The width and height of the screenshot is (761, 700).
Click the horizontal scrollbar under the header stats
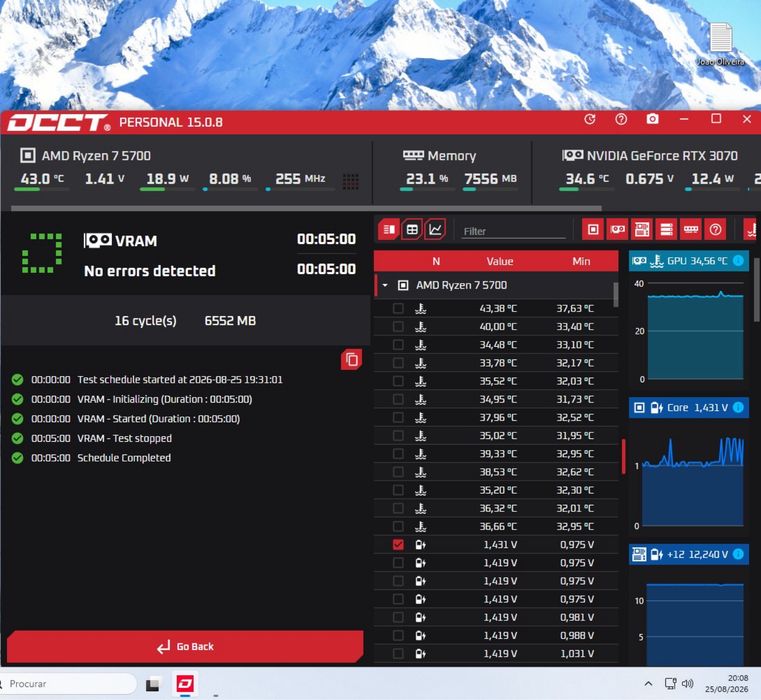coord(306,208)
